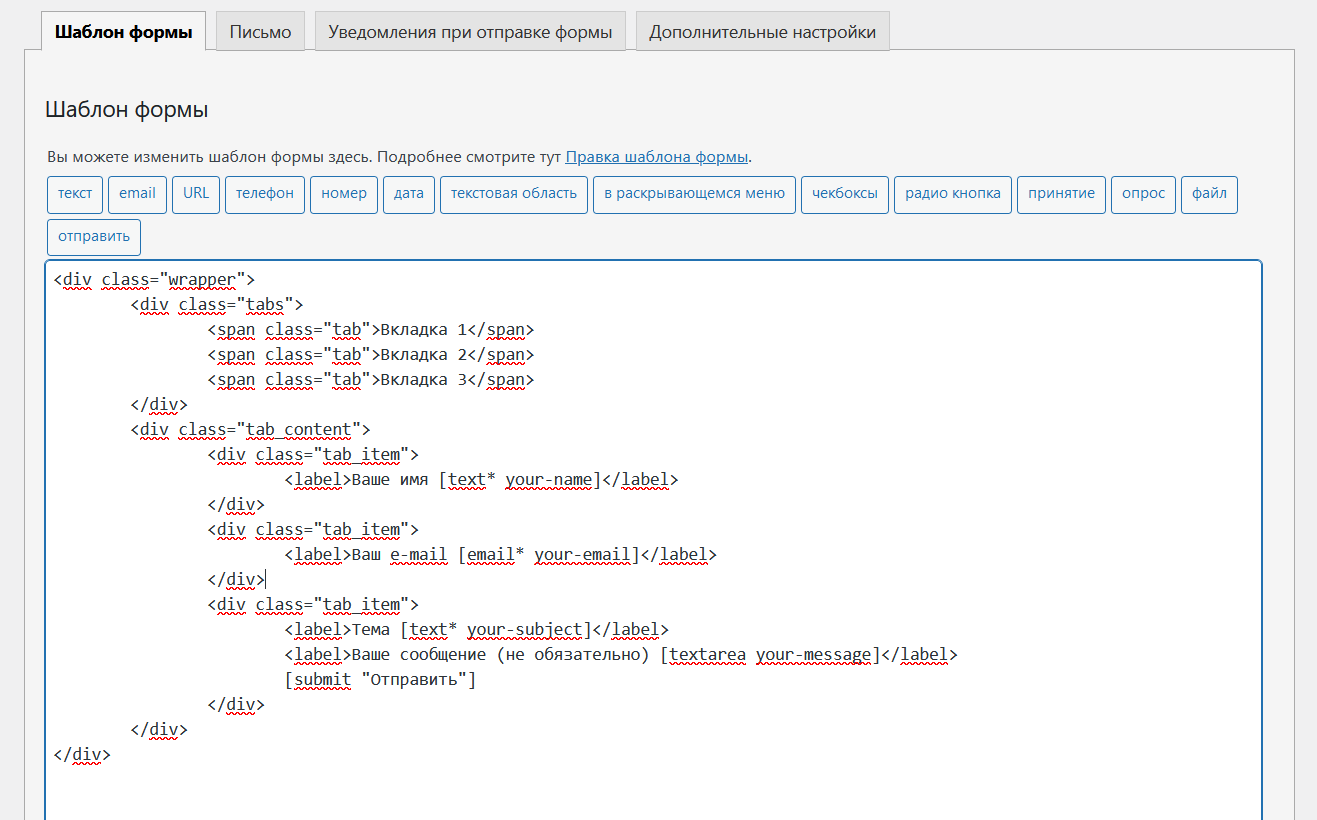Insert a дата field tag
Screen dimensions: 1317x820
click(x=409, y=194)
